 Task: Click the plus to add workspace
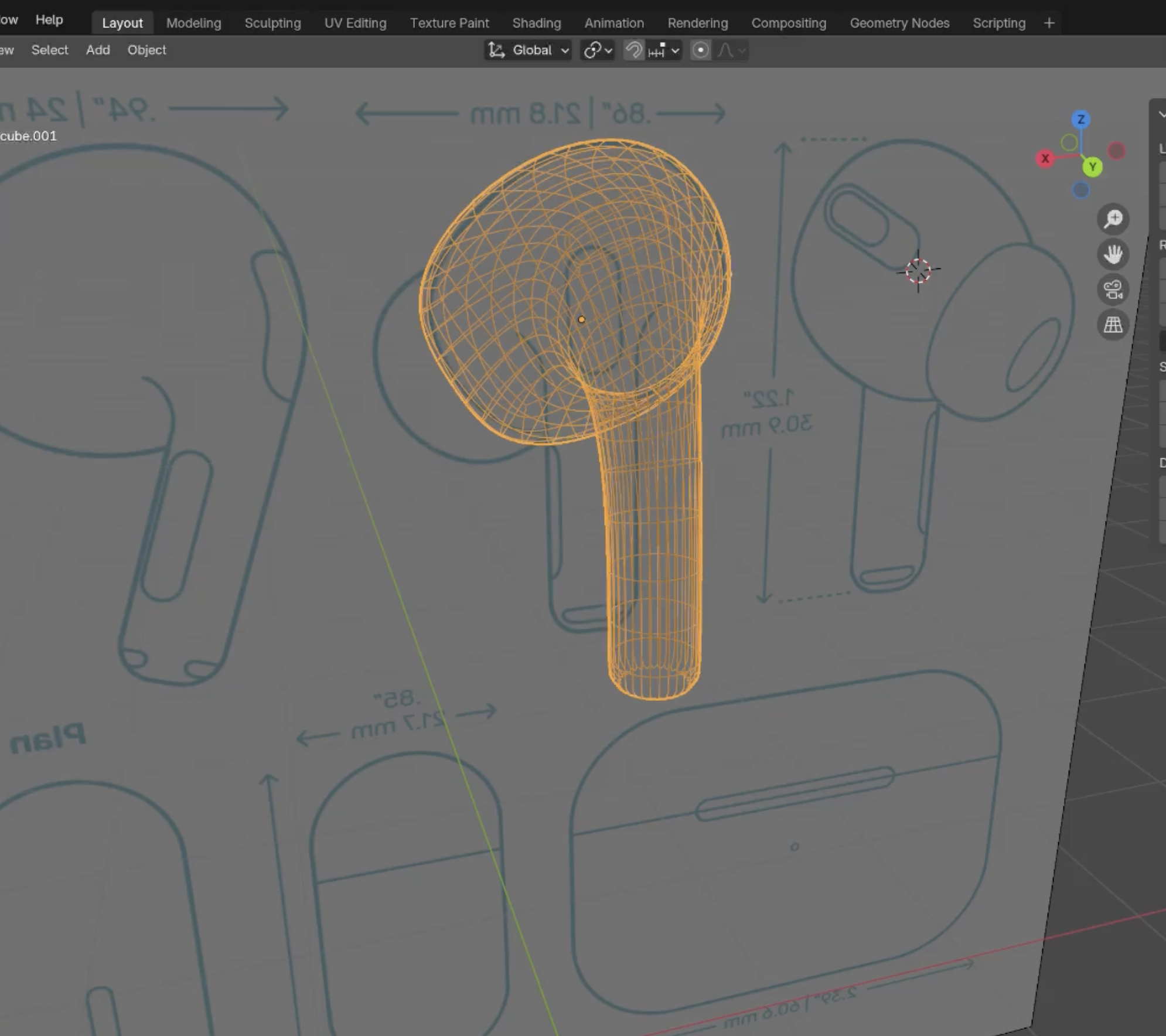(x=1049, y=23)
